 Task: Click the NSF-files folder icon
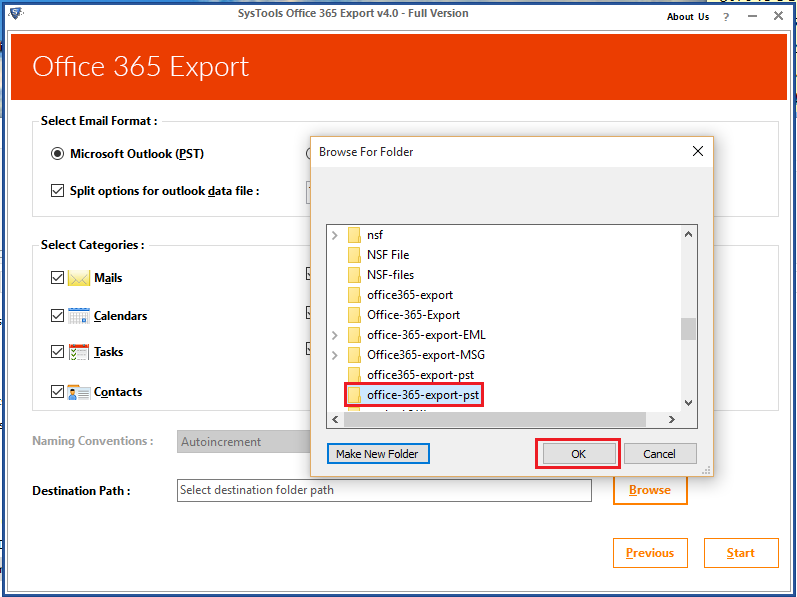pyautogui.click(x=354, y=275)
